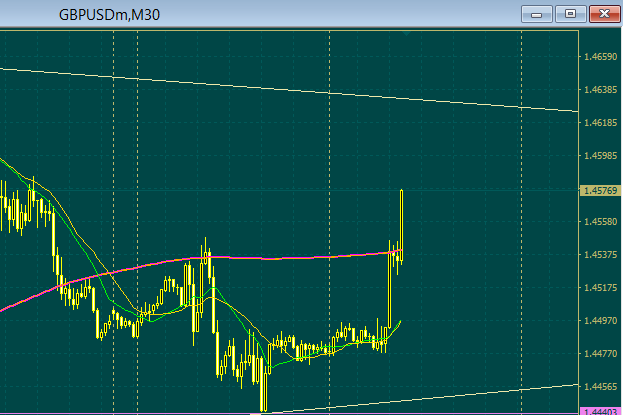Click price scale value 1.45375
Screen dimensions: 623x415
[600, 254]
